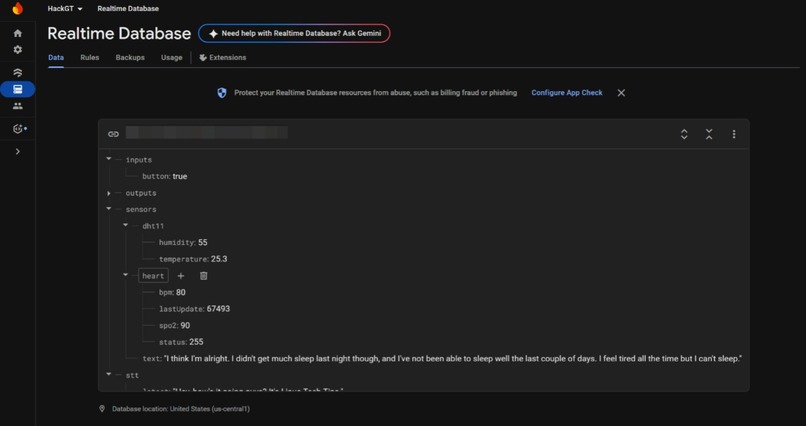
Task: Select the outputs key
Action: click(x=141, y=193)
